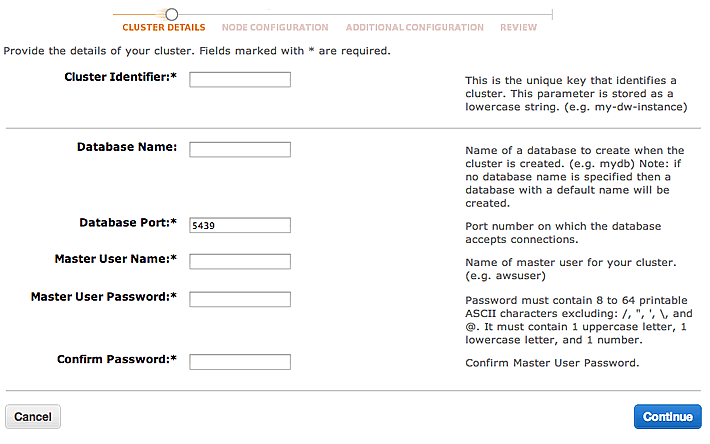
Task: Cancel the cluster creation wizard
Action: pyautogui.click(x=33, y=416)
